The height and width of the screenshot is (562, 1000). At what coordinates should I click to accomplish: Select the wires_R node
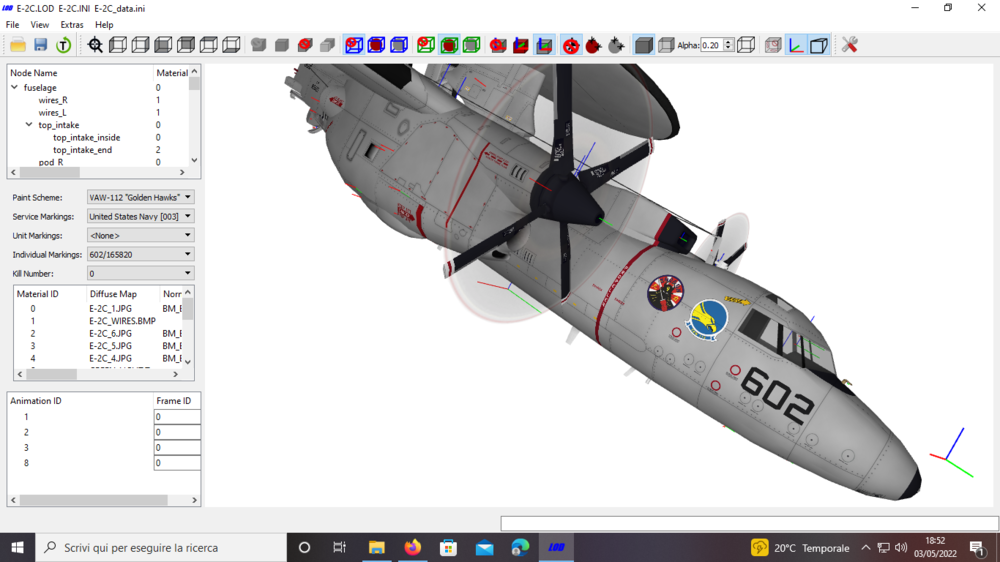53,100
